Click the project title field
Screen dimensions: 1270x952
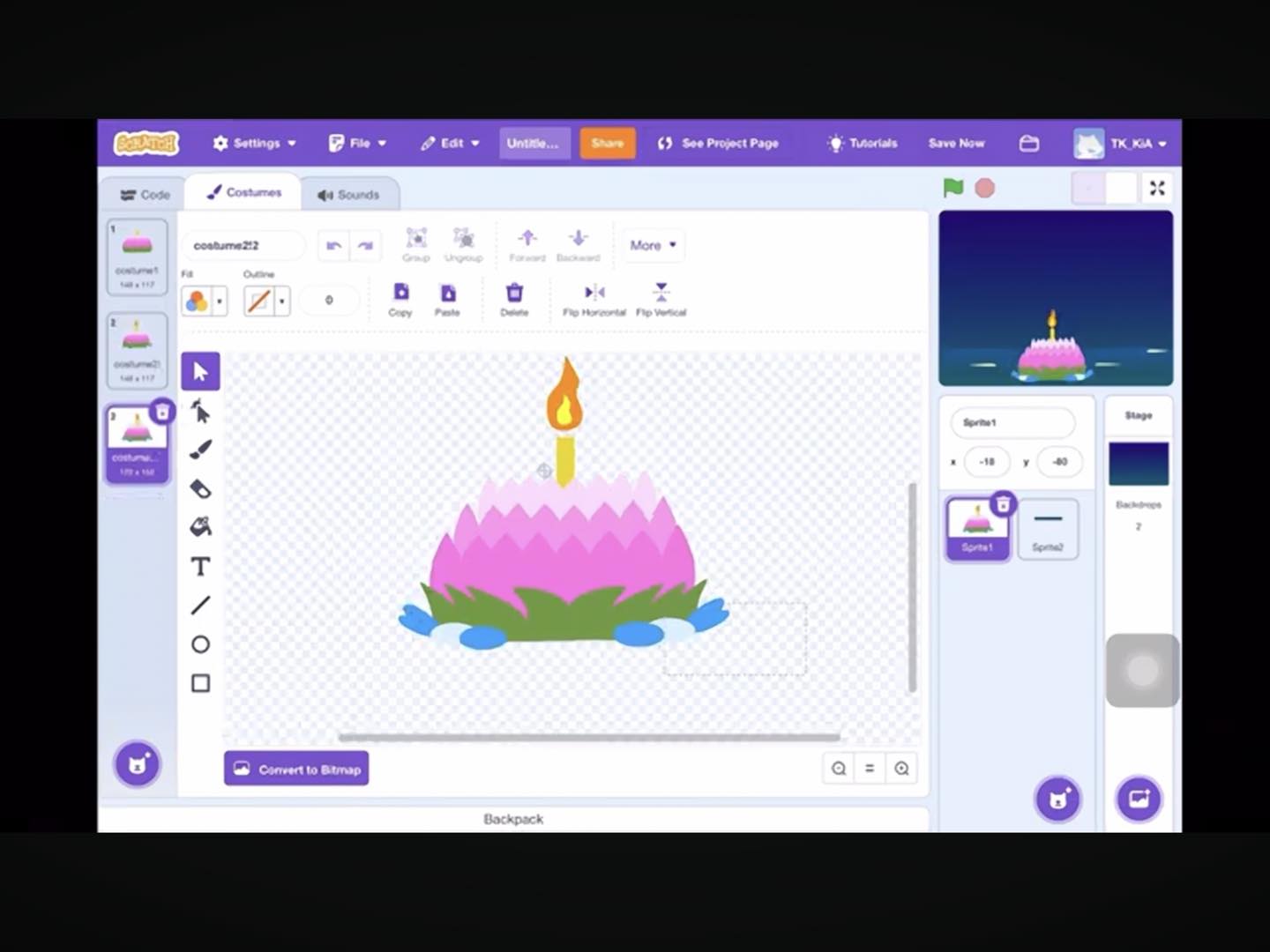click(533, 143)
